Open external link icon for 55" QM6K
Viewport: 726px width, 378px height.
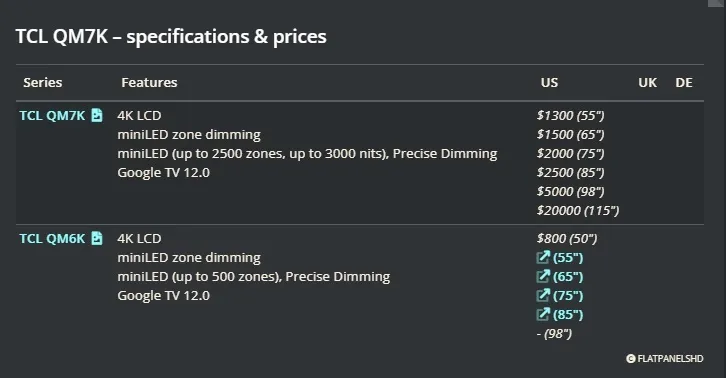tap(543, 257)
